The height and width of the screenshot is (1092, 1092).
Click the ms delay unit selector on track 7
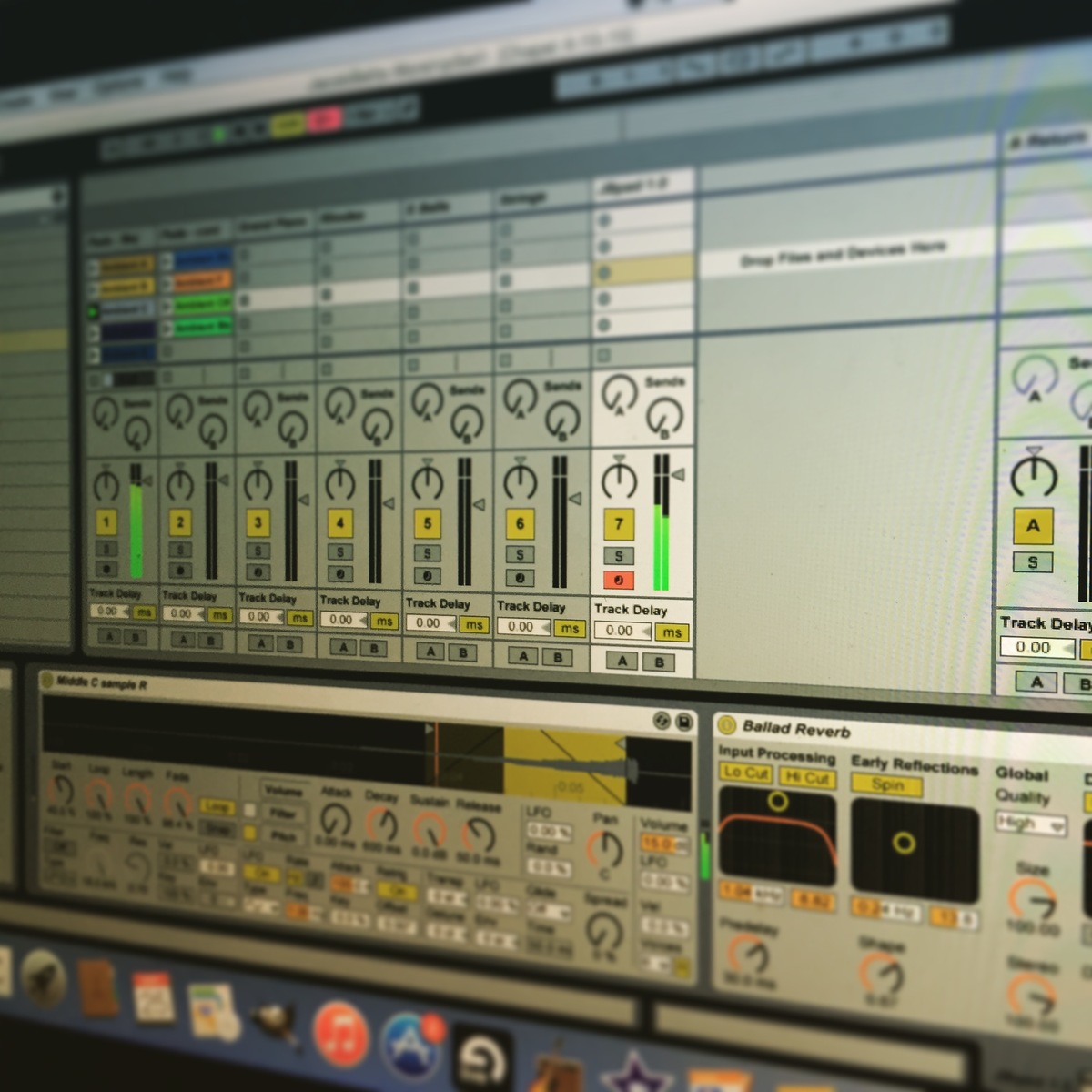671,632
